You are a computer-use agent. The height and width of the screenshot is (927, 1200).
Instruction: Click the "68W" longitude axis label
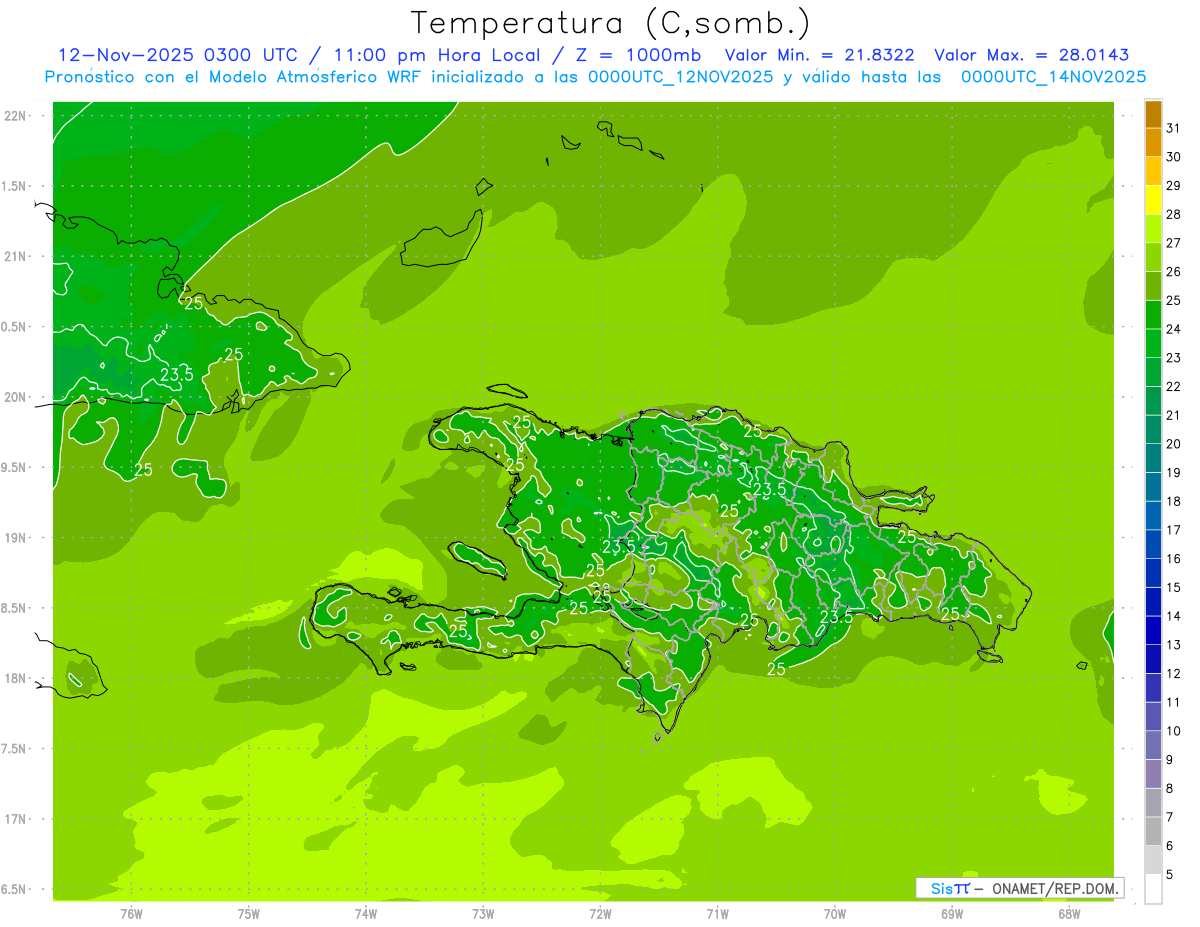[1069, 914]
